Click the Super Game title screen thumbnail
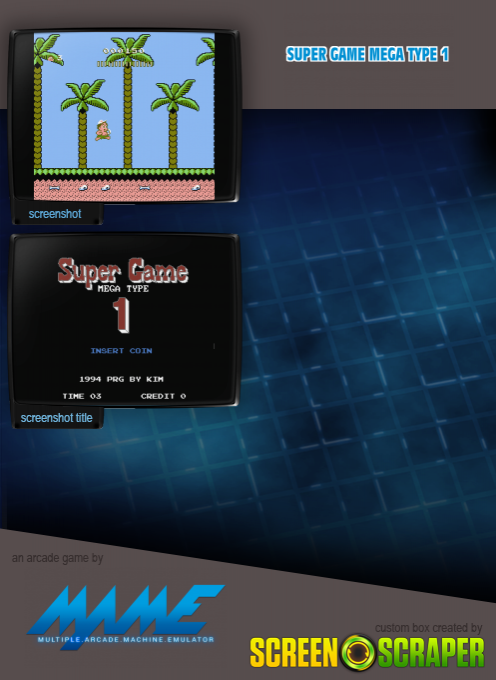The width and height of the screenshot is (496, 680). [x=124, y=320]
